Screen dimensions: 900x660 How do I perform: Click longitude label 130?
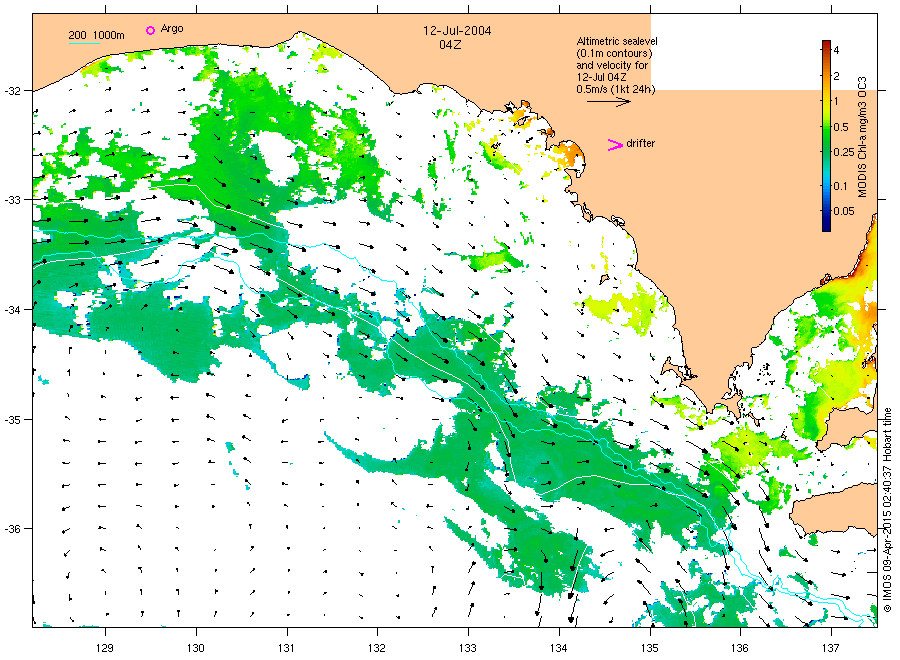pos(196,649)
